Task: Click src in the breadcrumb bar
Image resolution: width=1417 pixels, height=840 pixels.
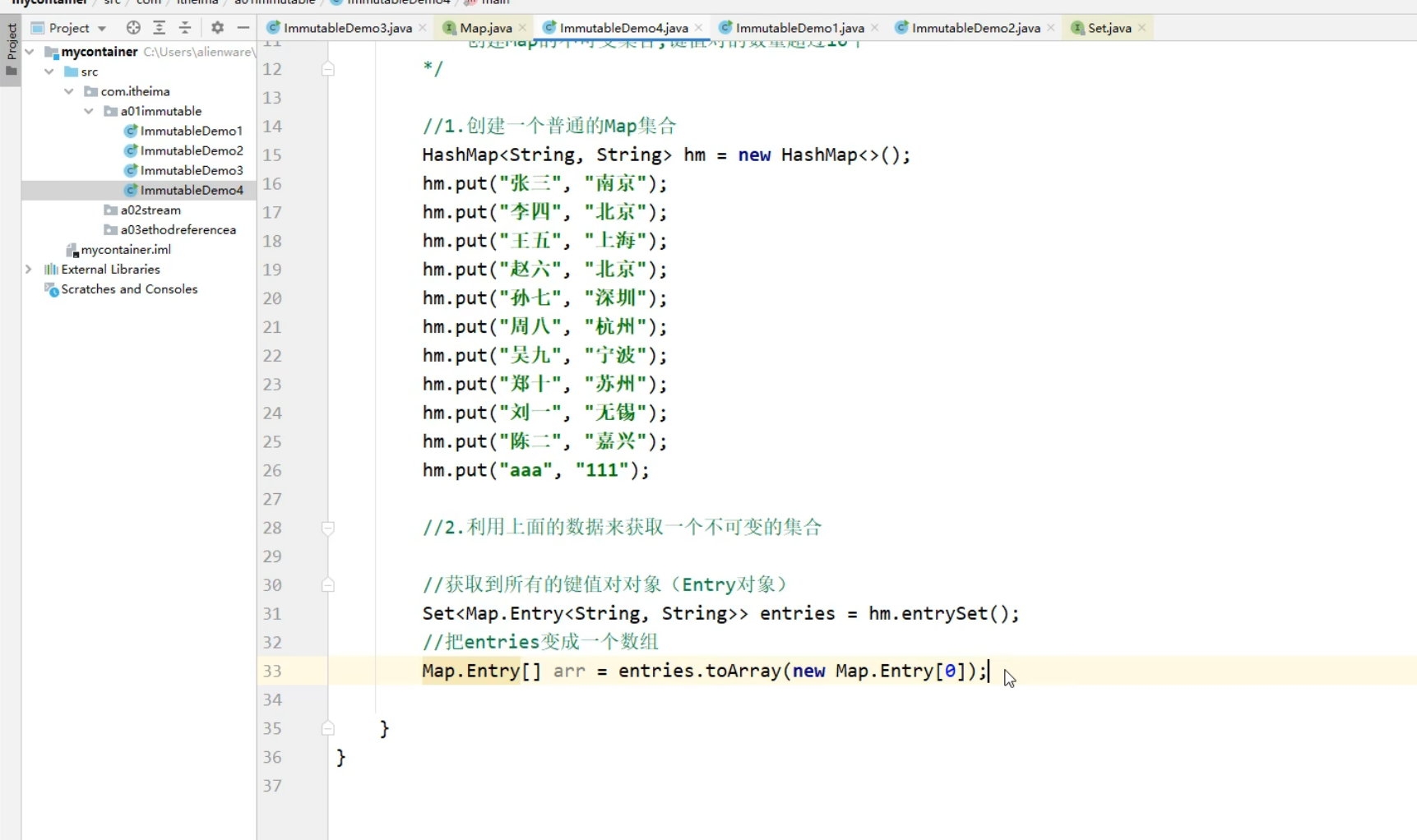Action: pyautogui.click(x=111, y=2)
